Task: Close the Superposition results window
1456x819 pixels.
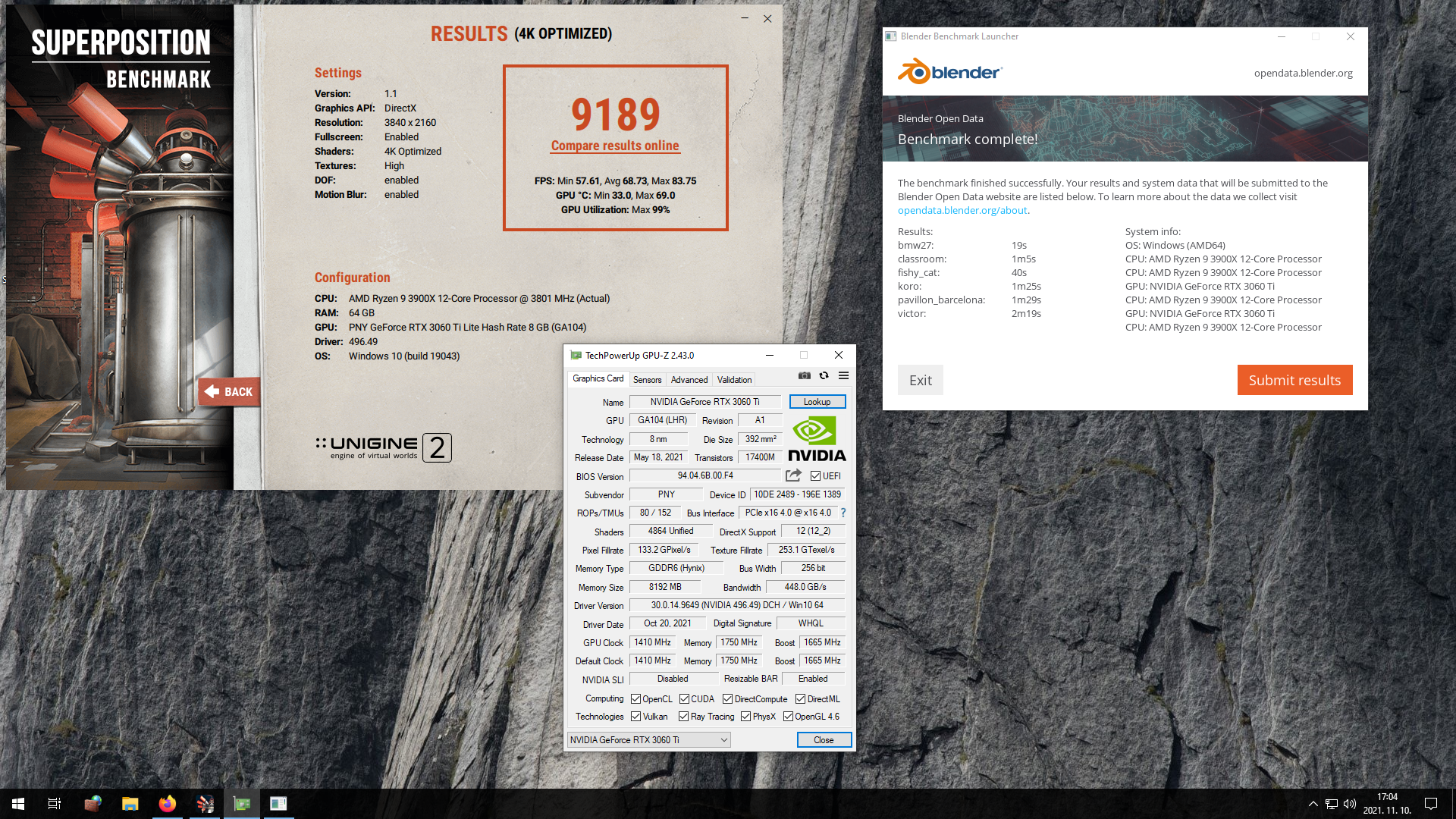Action: 767,18
